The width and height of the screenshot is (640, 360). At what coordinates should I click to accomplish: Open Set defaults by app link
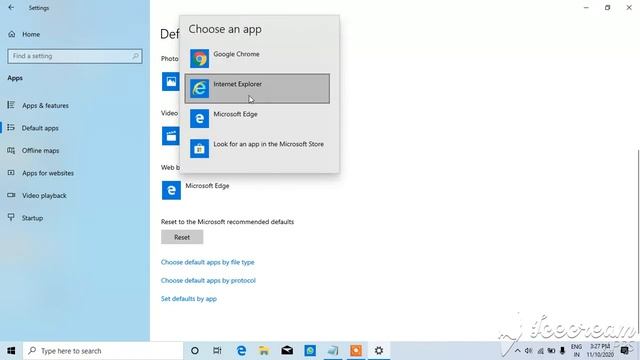[x=189, y=299]
